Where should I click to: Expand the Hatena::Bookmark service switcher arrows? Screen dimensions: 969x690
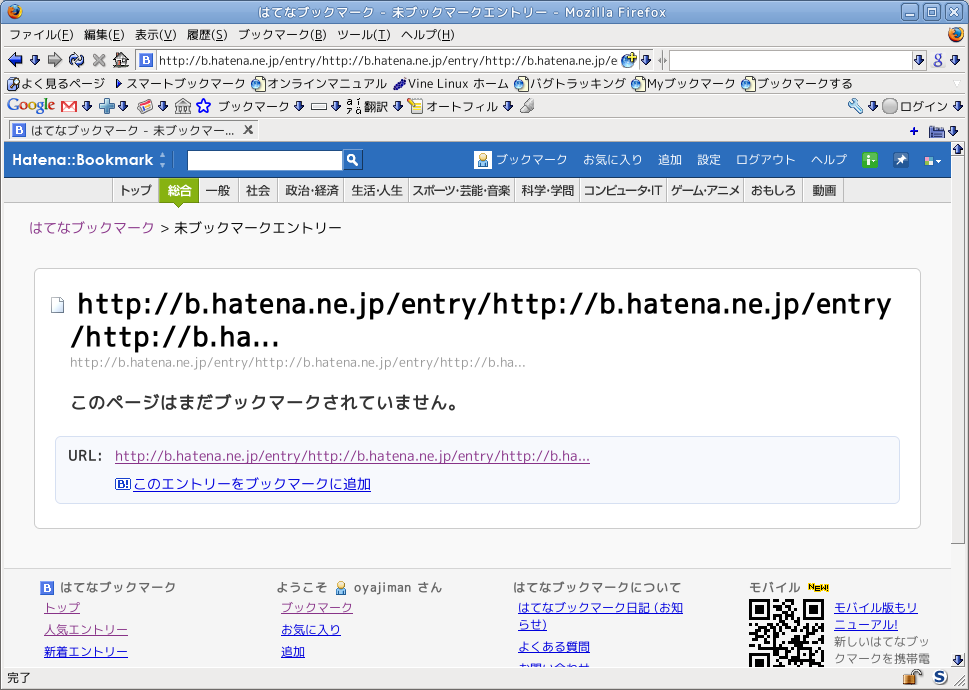tap(163, 160)
